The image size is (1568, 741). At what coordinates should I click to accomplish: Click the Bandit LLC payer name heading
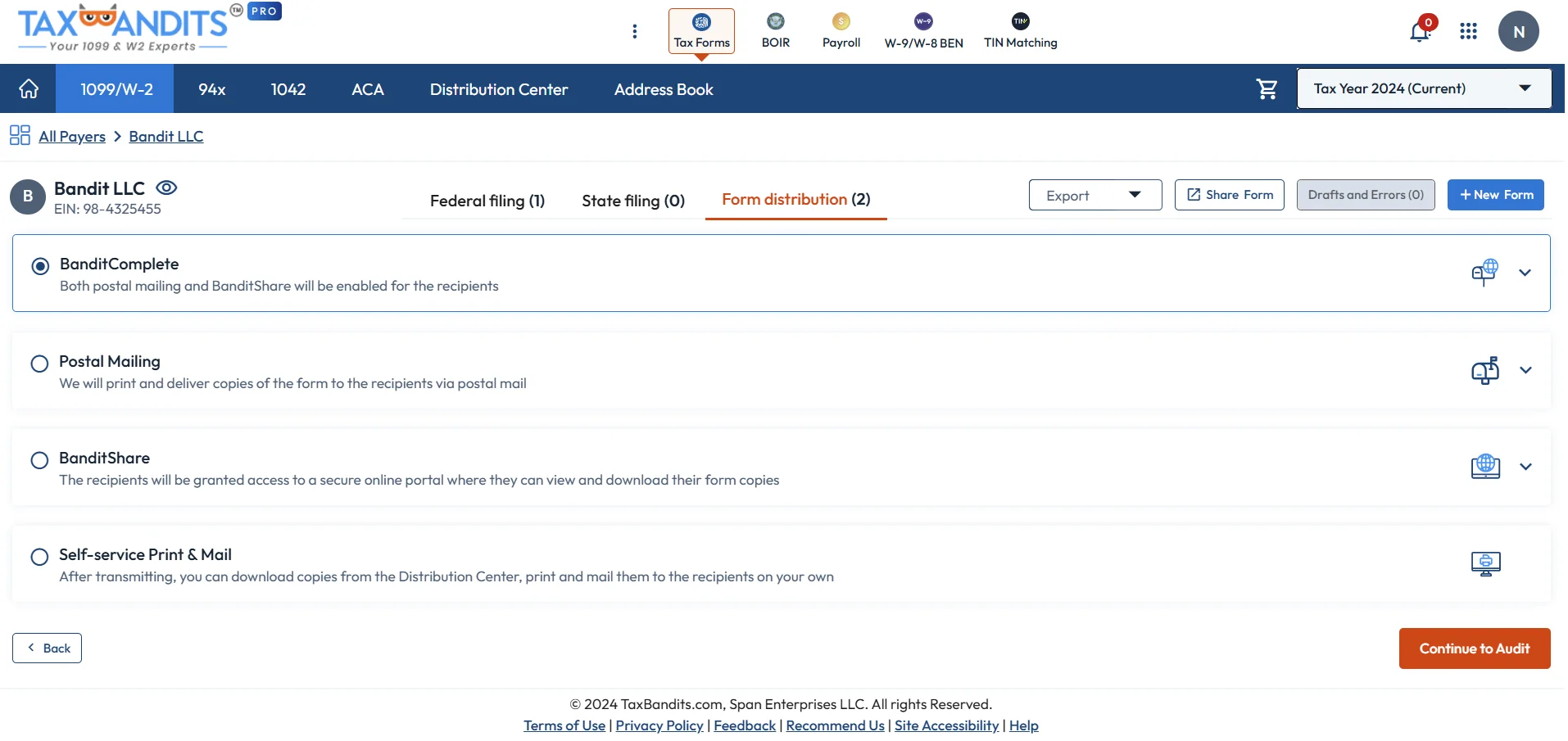[99, 188]
